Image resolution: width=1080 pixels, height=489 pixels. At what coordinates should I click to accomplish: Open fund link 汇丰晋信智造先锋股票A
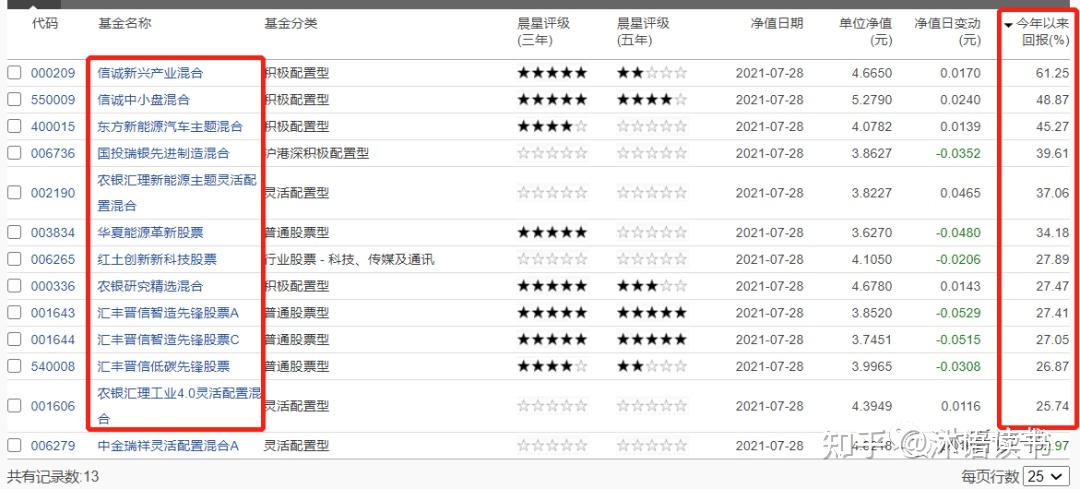[x=168, y=313]
